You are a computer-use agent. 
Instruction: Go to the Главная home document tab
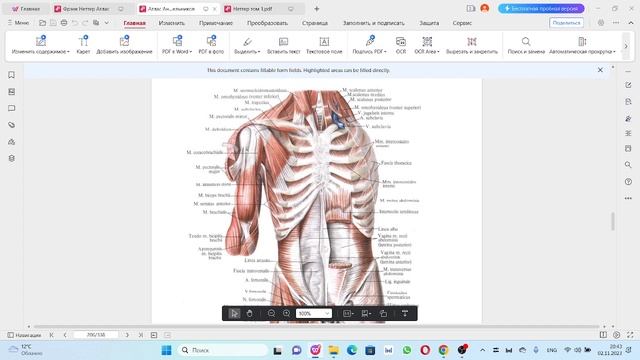(x=26, y=9)
